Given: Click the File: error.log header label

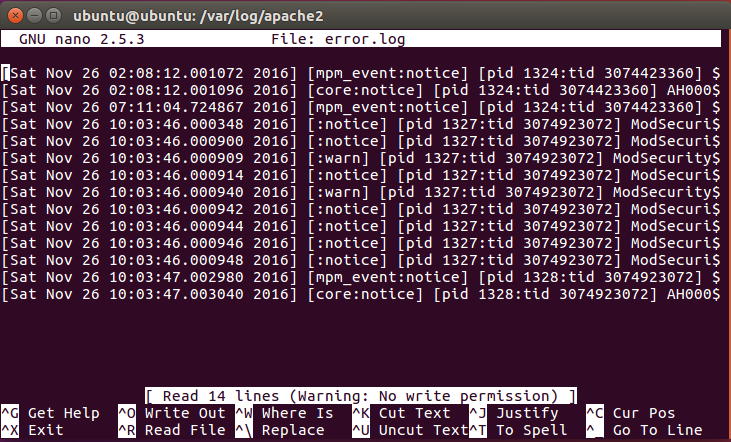Looking at the screenshot, I should click(x=338, y=39).
